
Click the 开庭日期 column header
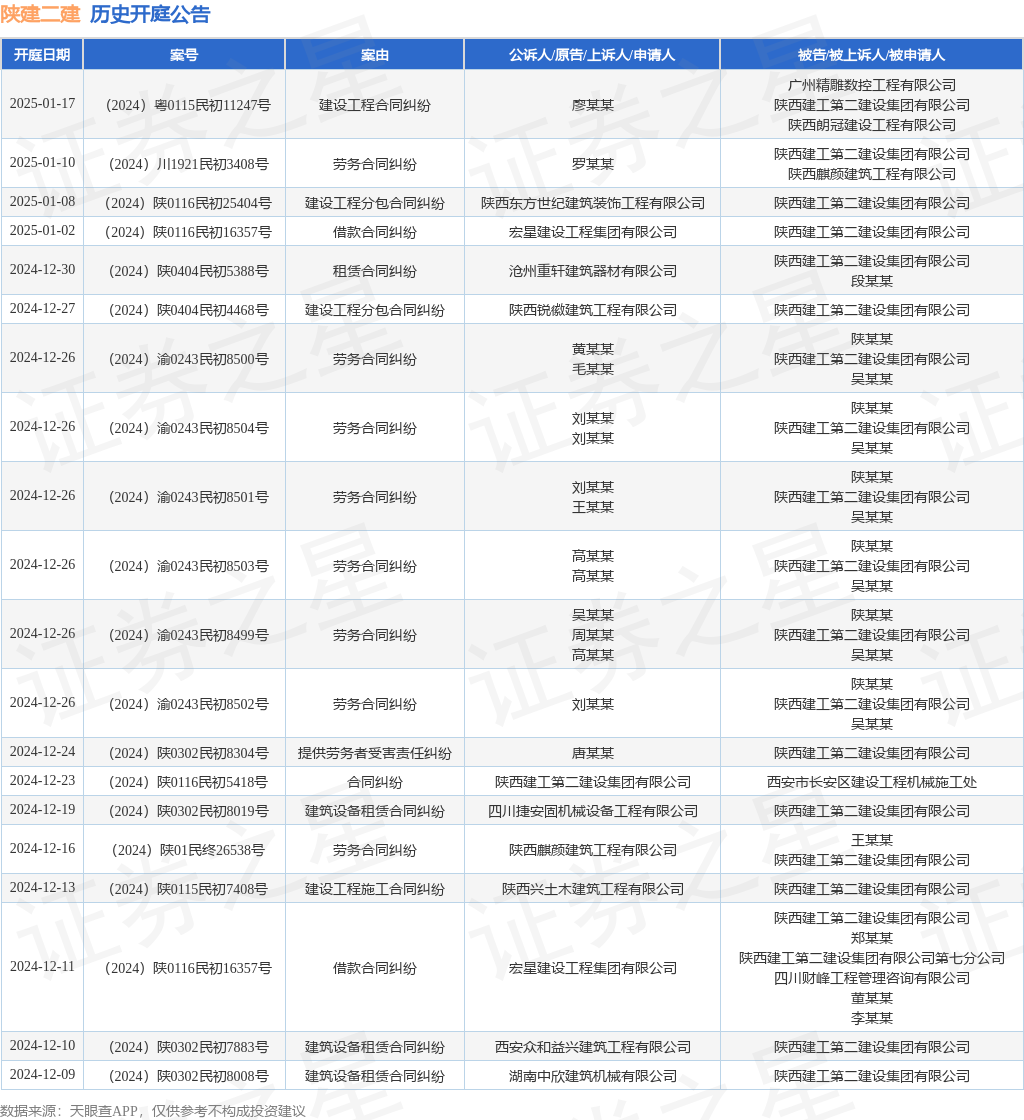pos(42,55)
